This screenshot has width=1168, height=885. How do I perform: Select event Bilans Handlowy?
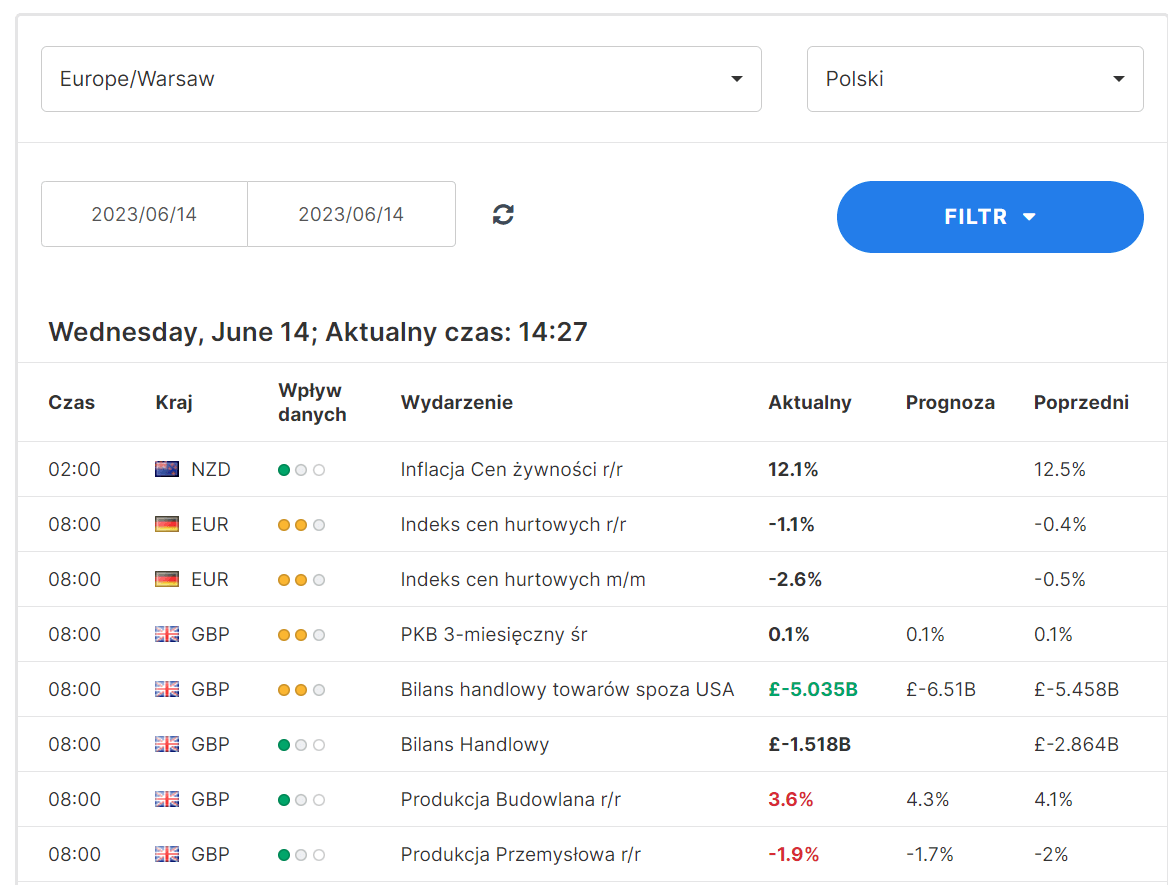(474, 745)
